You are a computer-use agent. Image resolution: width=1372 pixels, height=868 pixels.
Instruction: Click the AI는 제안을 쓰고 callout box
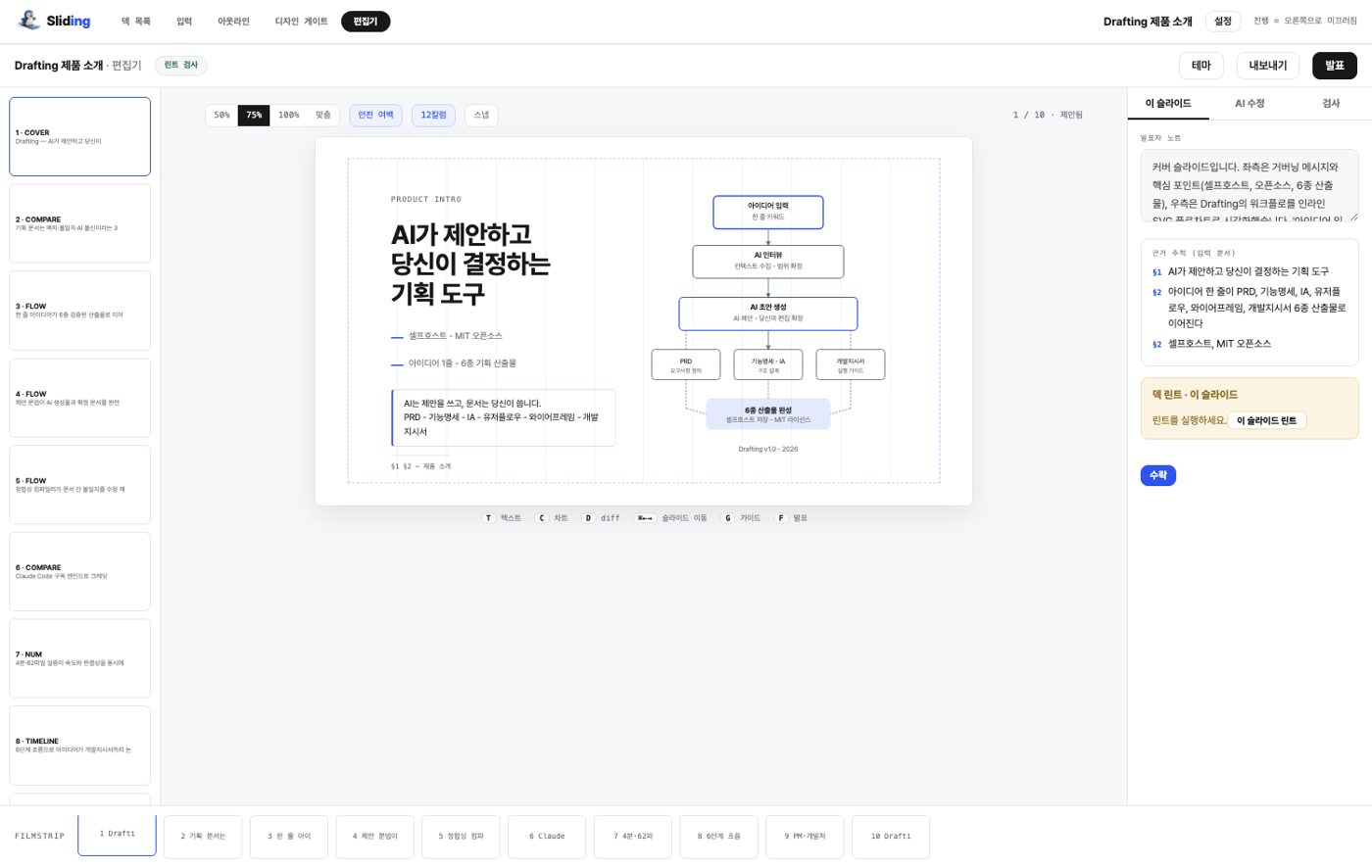503,417
